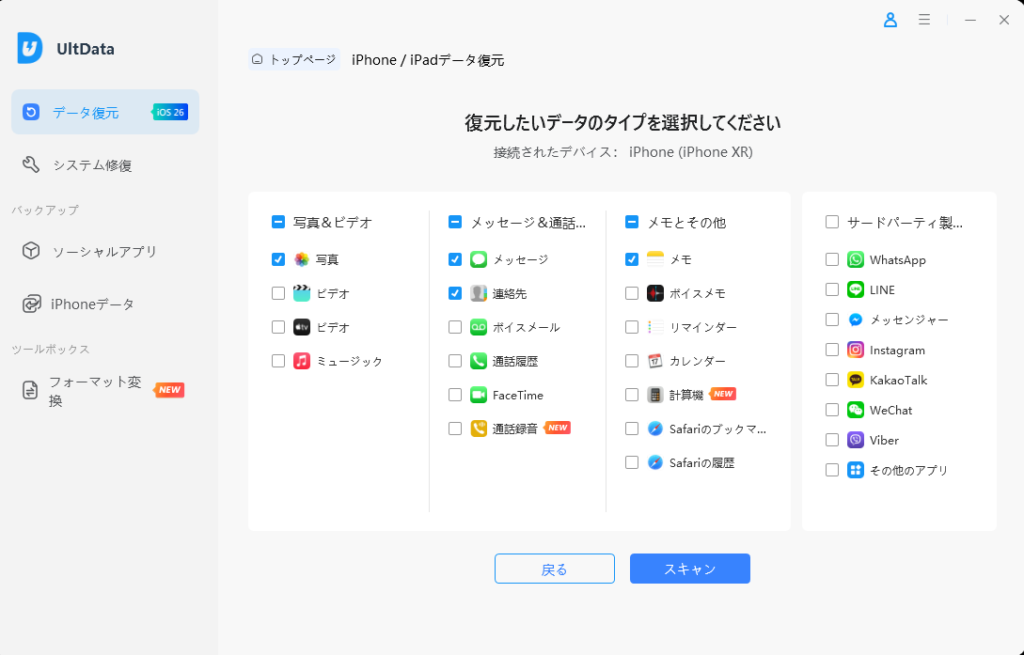This screenshot has width=1024, height=655.
Task: Click the WhatsApp app icon
Action: 855,260
